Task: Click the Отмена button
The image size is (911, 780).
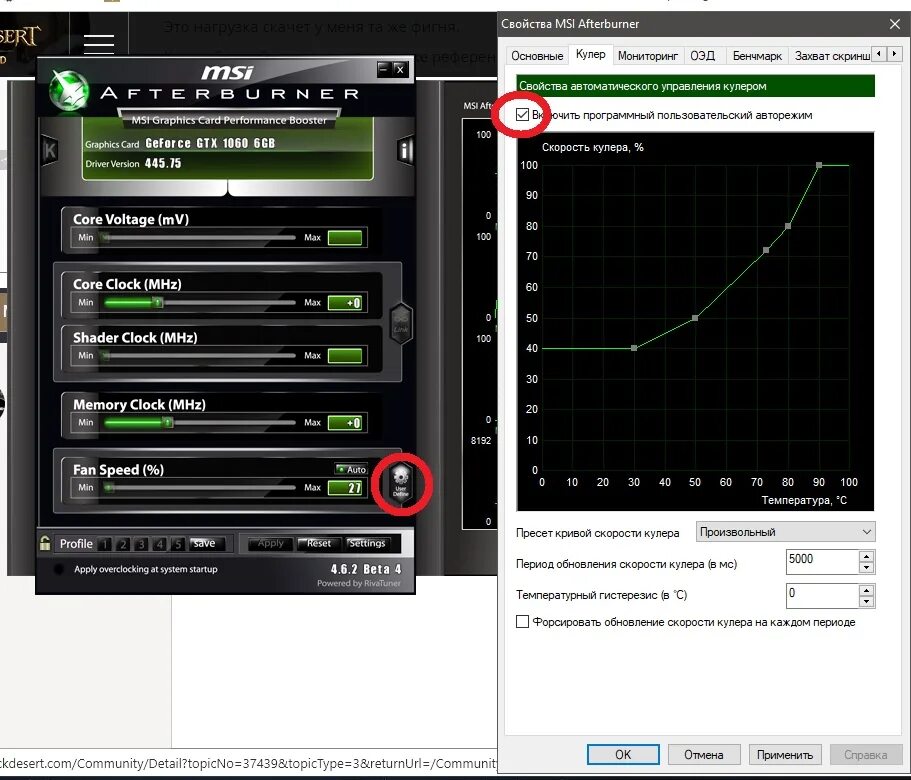Action: tap(704, 754)
